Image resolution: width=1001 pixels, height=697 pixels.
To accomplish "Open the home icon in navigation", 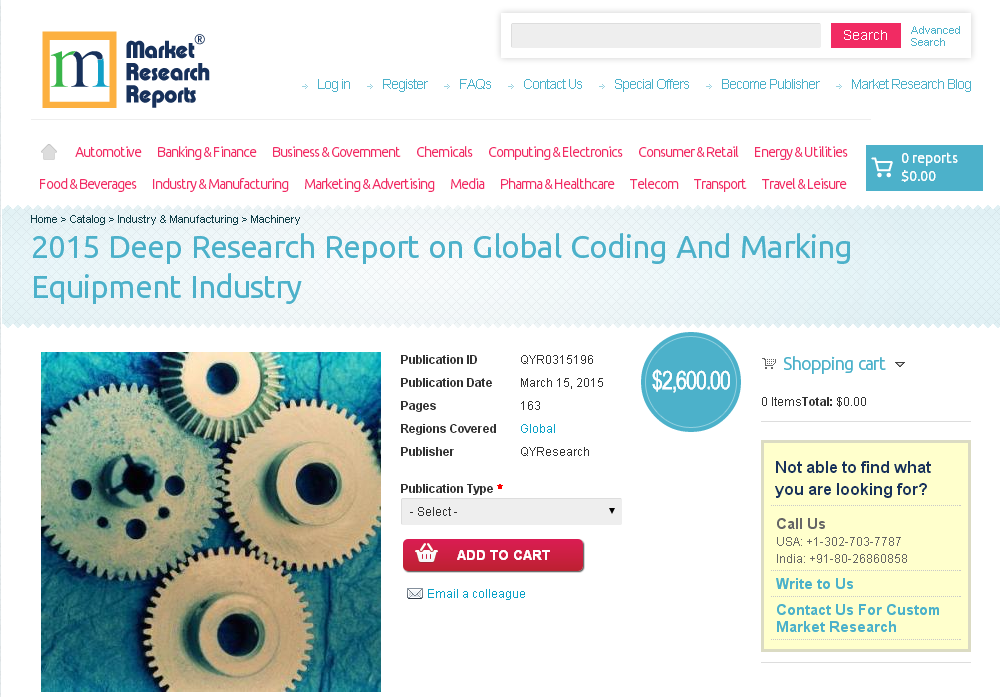I will (49, 152).
